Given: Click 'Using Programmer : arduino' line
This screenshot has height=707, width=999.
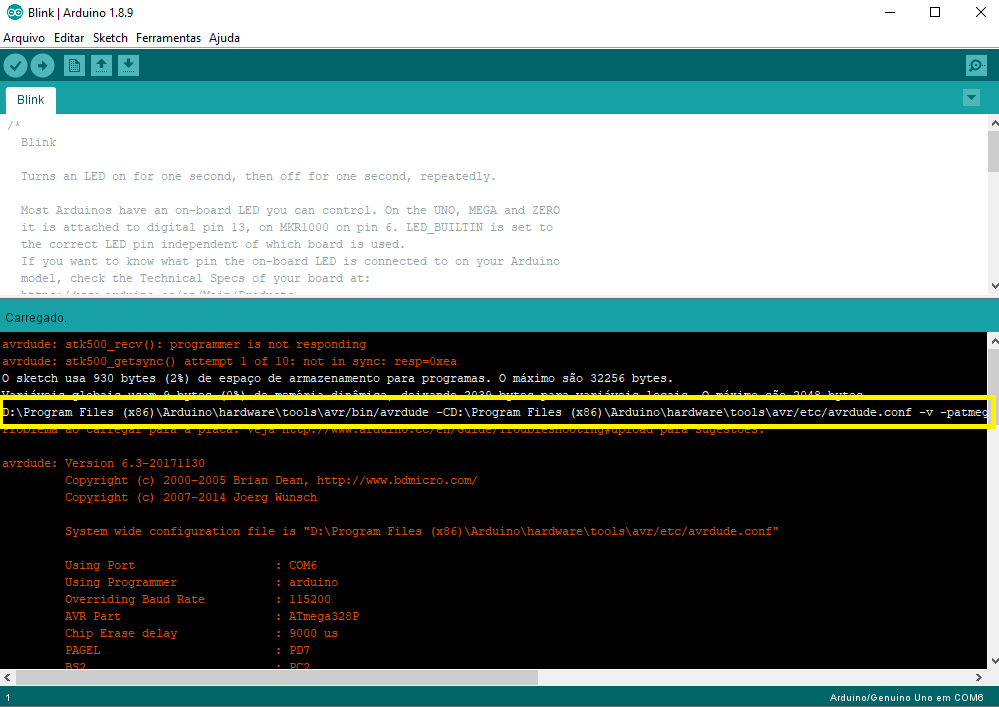Looking at the screenshot, I should [x=201, y=583].
